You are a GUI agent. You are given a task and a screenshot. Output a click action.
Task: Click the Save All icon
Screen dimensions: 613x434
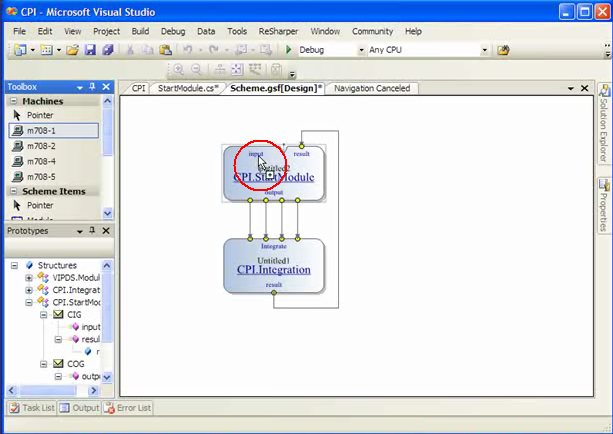click(x=108, y=50)
